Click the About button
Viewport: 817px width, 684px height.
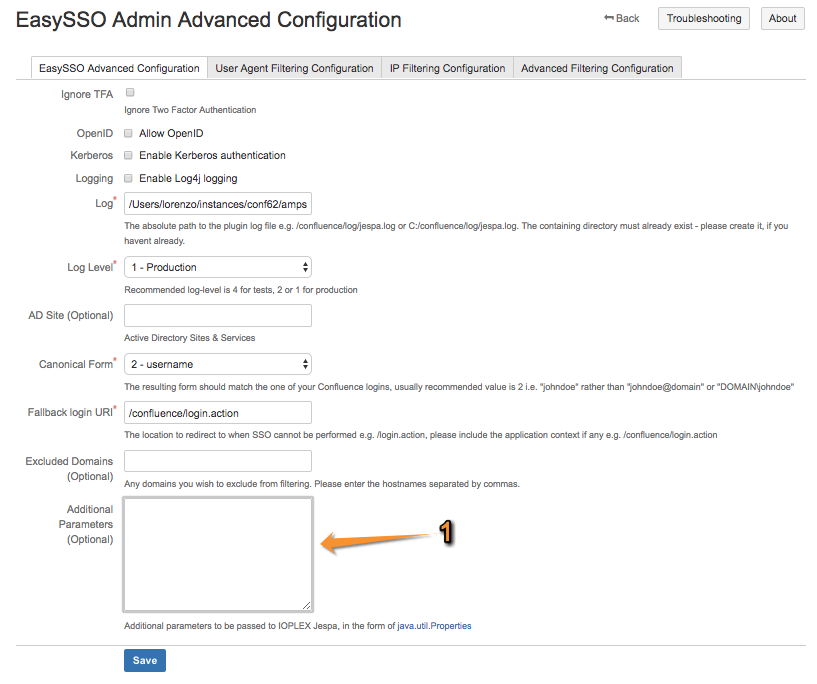[x=782, y=18]
